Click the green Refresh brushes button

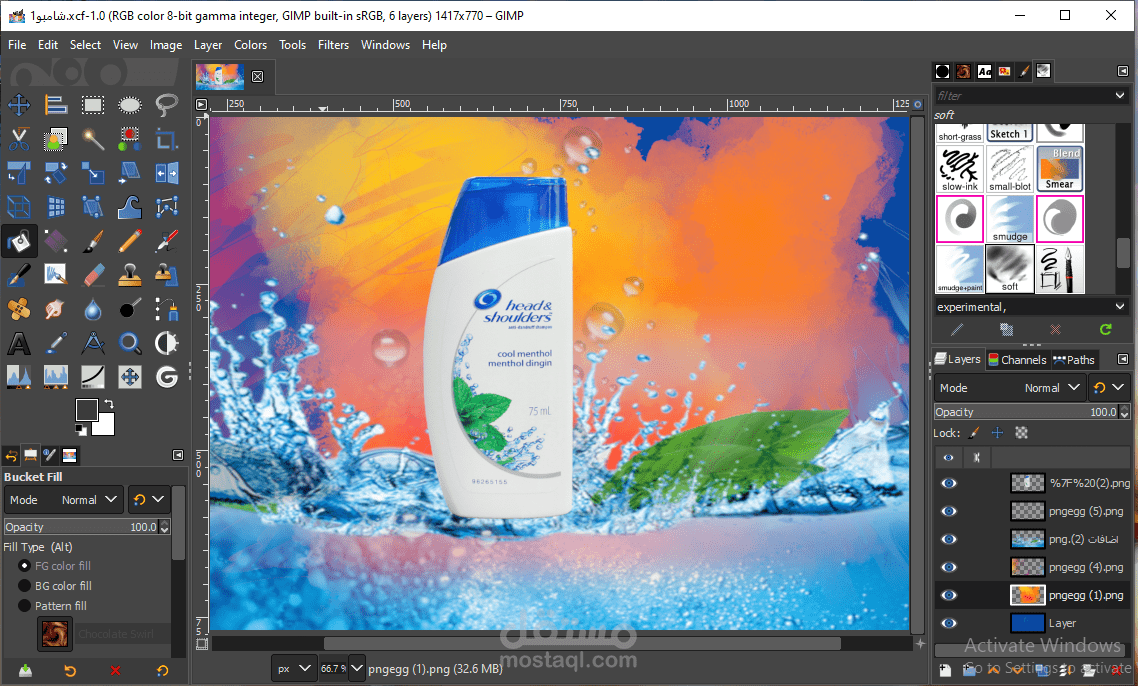[x=1105, y=330]
